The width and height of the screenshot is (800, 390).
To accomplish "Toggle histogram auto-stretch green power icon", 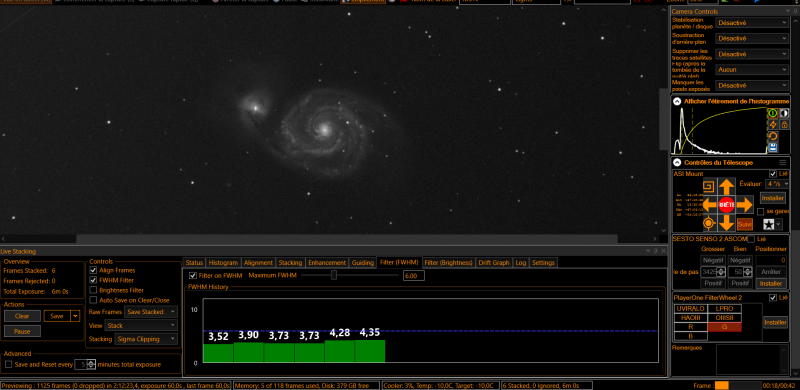I will pyautogui.click(x=772, y=113).
